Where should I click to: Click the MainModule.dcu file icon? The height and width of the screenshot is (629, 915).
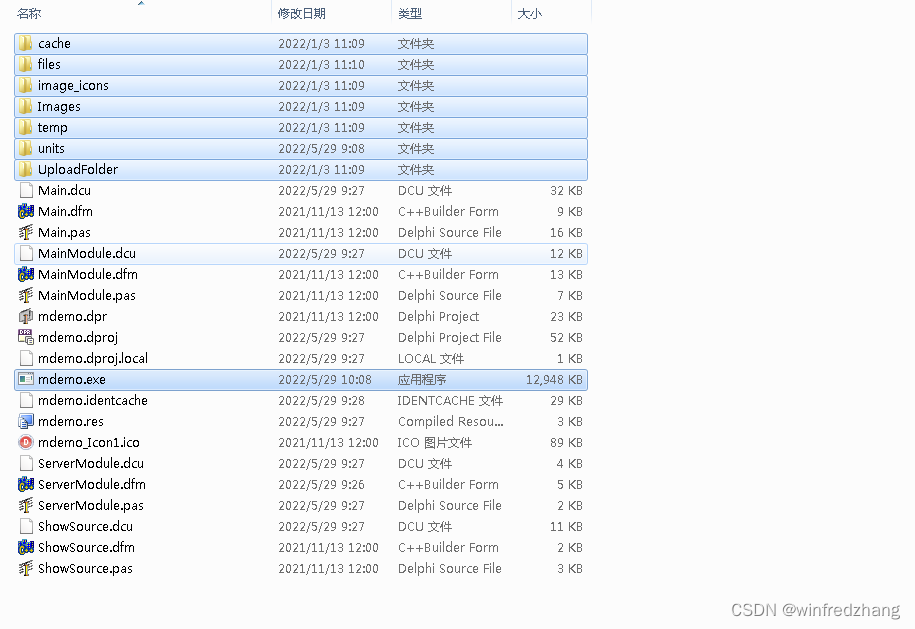coord(26,253)
